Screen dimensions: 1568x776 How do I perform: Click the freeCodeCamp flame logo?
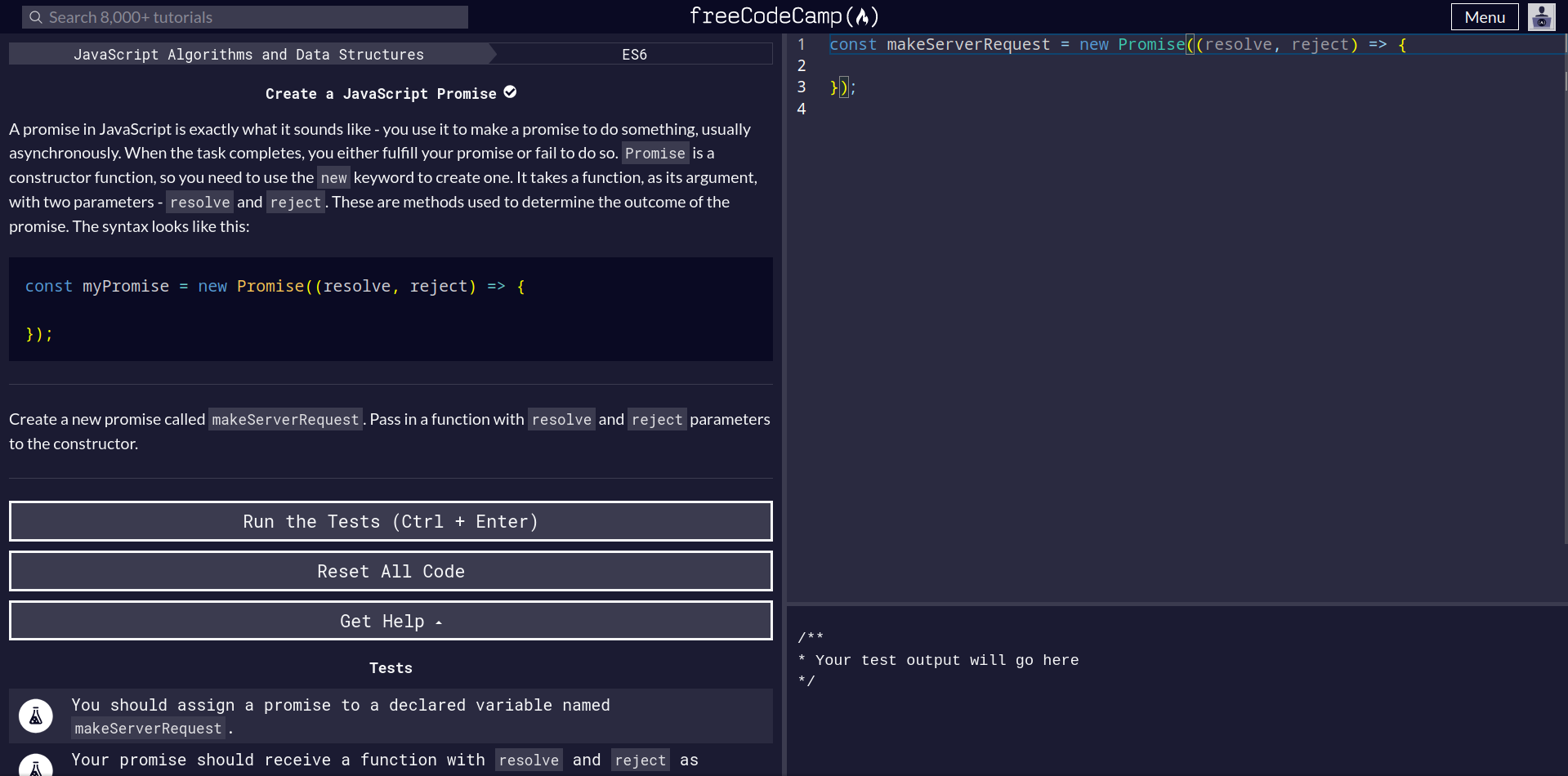[864, 16]
